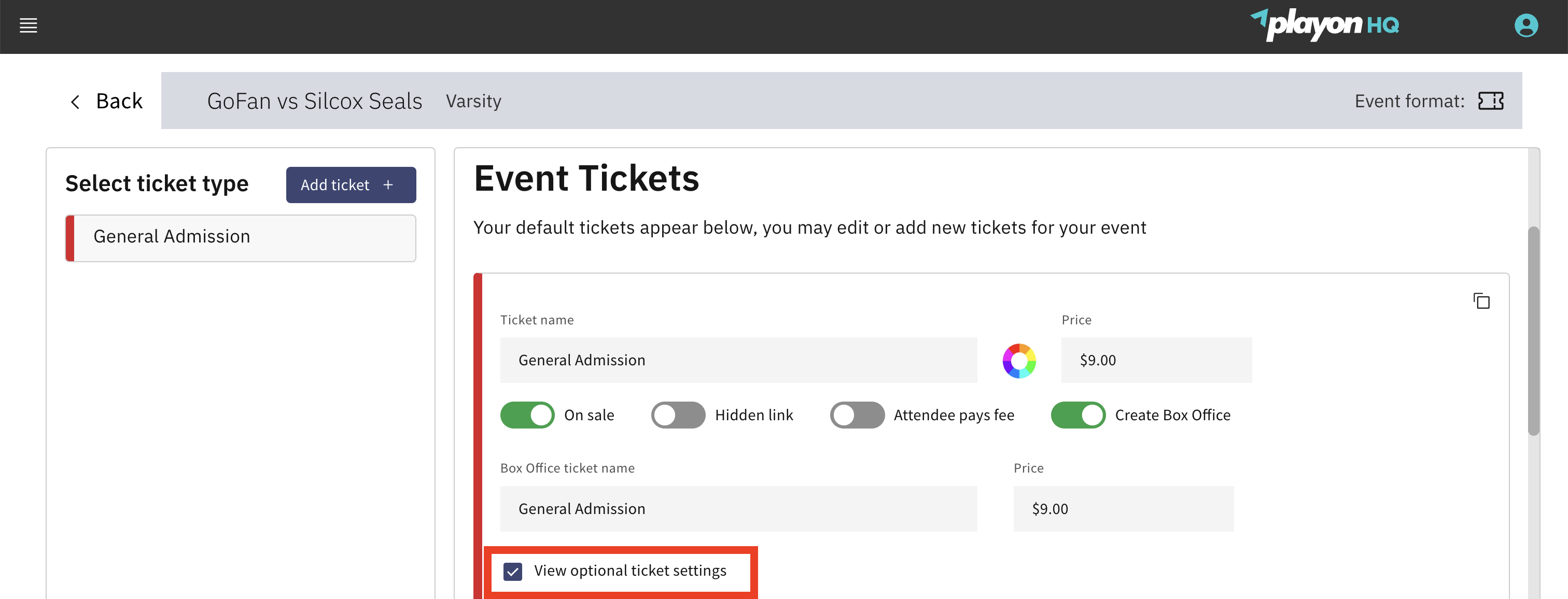Switch to the Varsity label
Image resolution: width=1568 pixels, height=599 pixels.
473,101
